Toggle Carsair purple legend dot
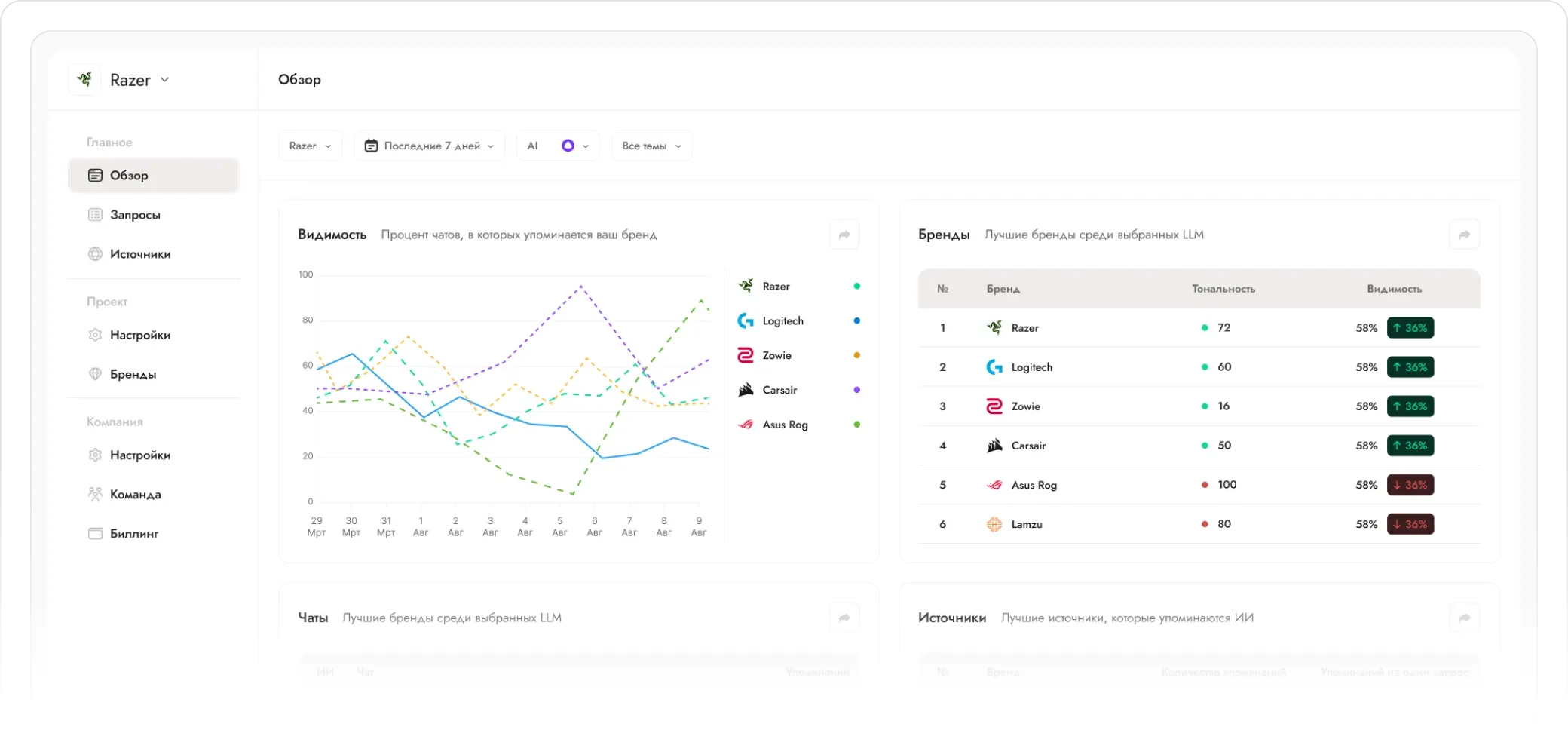Viewport: 1568px width, 736px height. point(856,390)
